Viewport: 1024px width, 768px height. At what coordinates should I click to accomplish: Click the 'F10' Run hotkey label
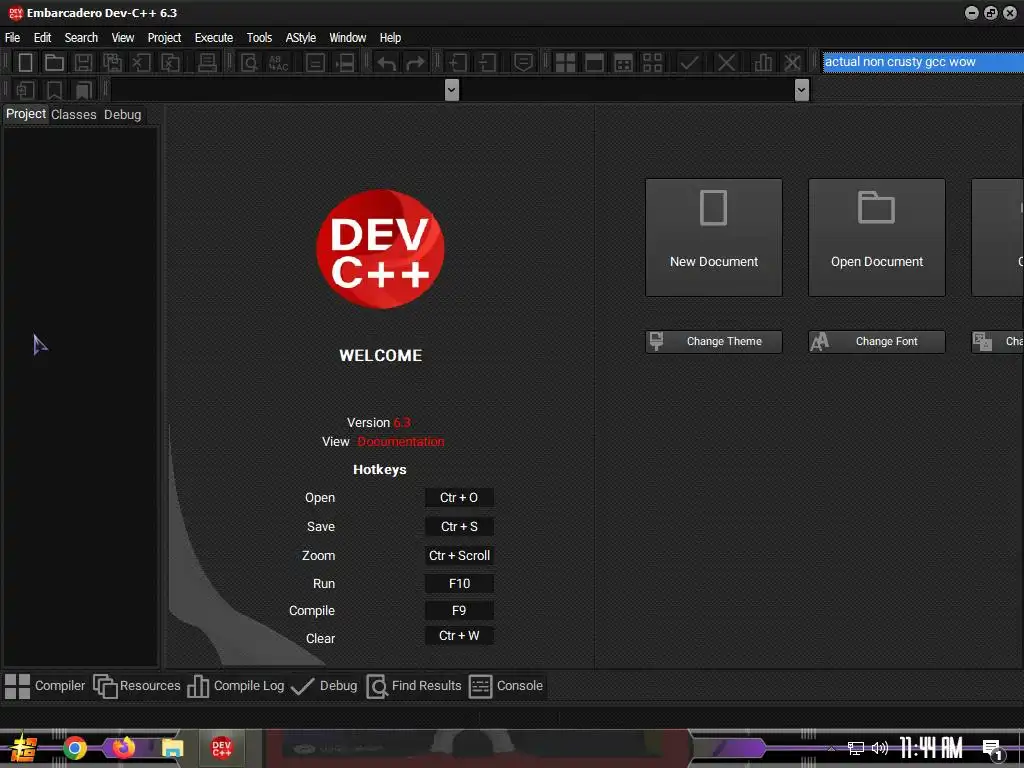[x=459, y=584]
